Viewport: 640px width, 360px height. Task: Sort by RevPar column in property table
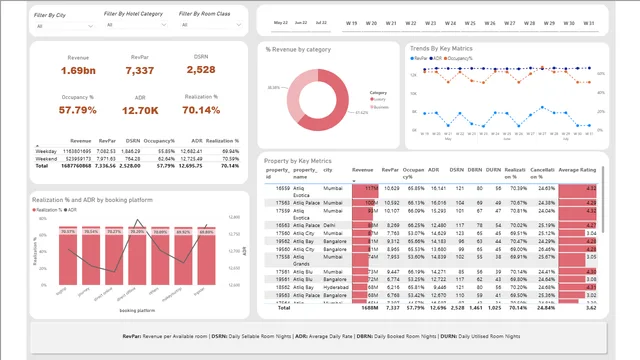pyautogui.click(x=390, y=170)
